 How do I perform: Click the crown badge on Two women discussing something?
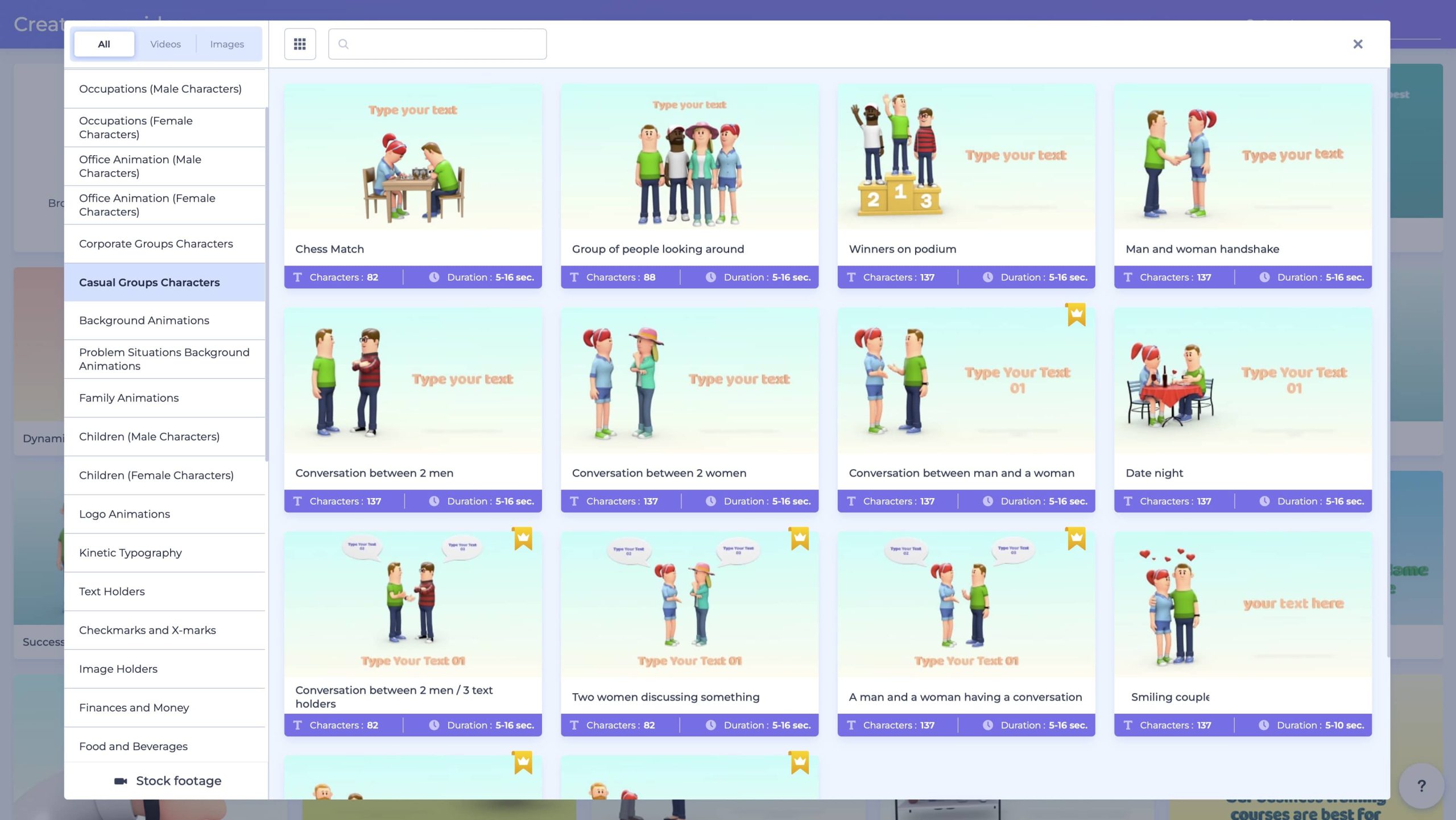click(x=799, y=539)
